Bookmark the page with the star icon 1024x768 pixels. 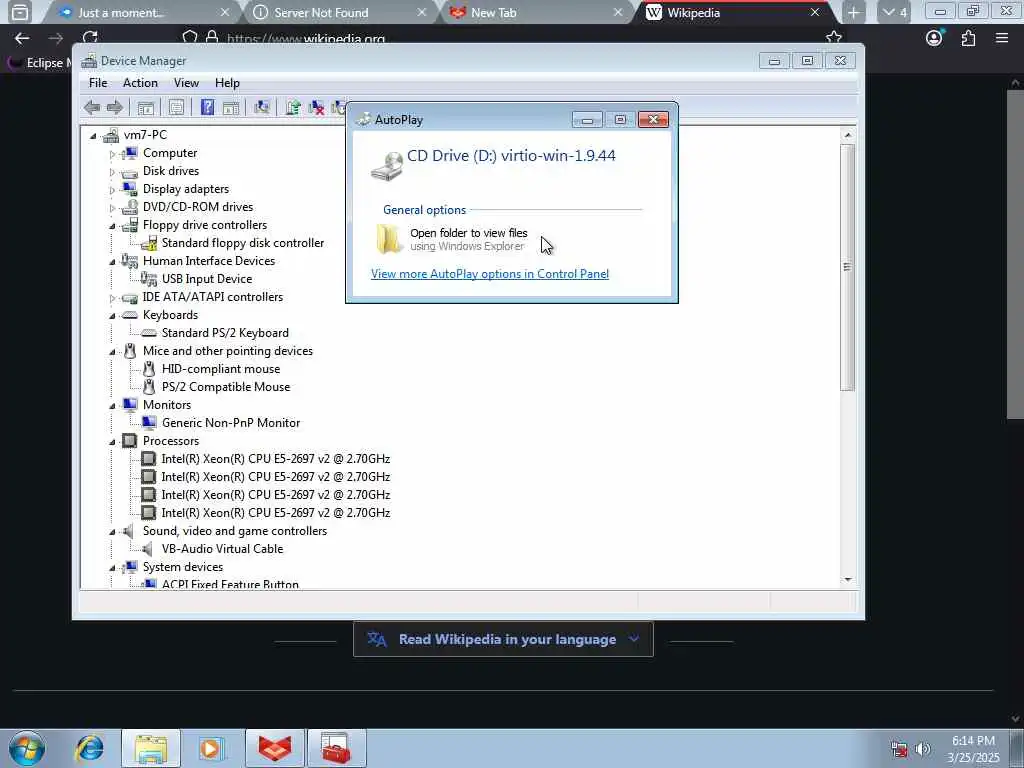pos(833,37)
